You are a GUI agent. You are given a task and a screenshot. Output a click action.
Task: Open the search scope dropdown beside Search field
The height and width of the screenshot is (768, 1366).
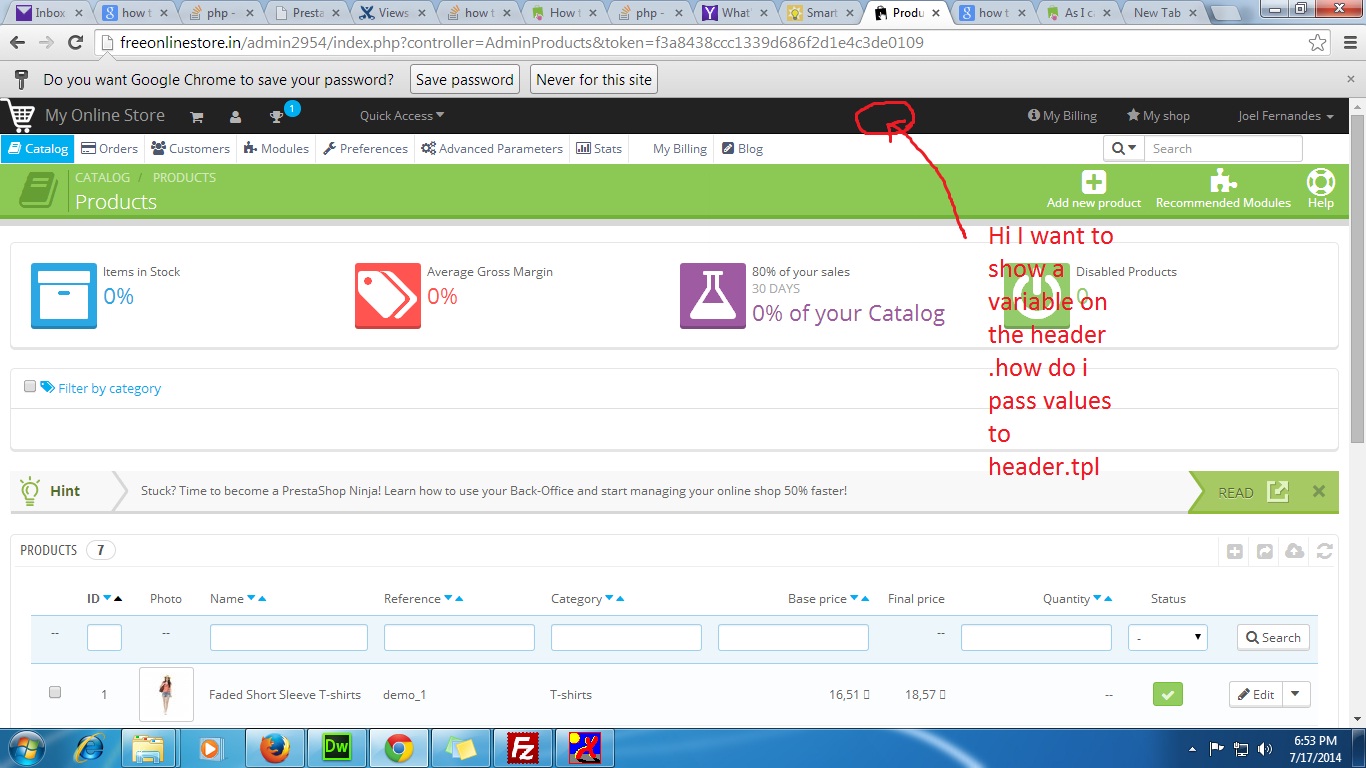click(x=1125, y=149)
